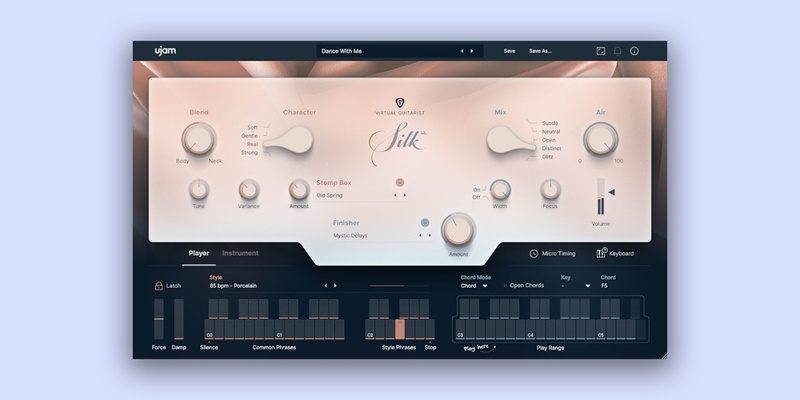Set Width switch to On

click(477, 190)
